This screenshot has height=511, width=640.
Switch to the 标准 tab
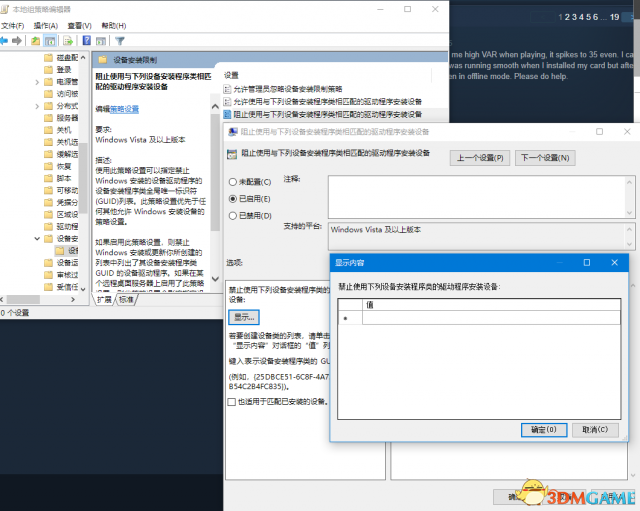127,300
